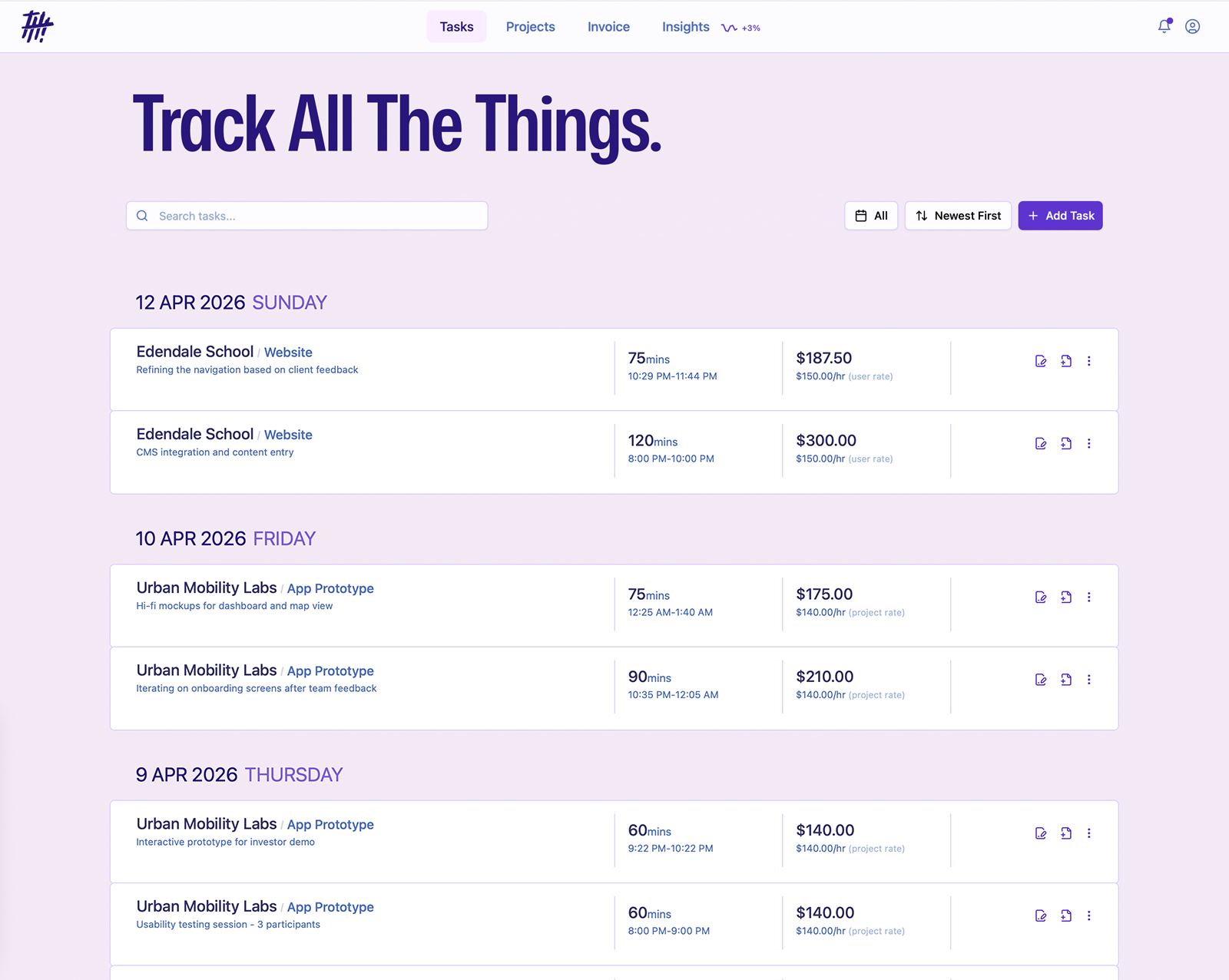Edit the Edendale School navigation task
The image size is (1229, 980).
coord(1041,360)
